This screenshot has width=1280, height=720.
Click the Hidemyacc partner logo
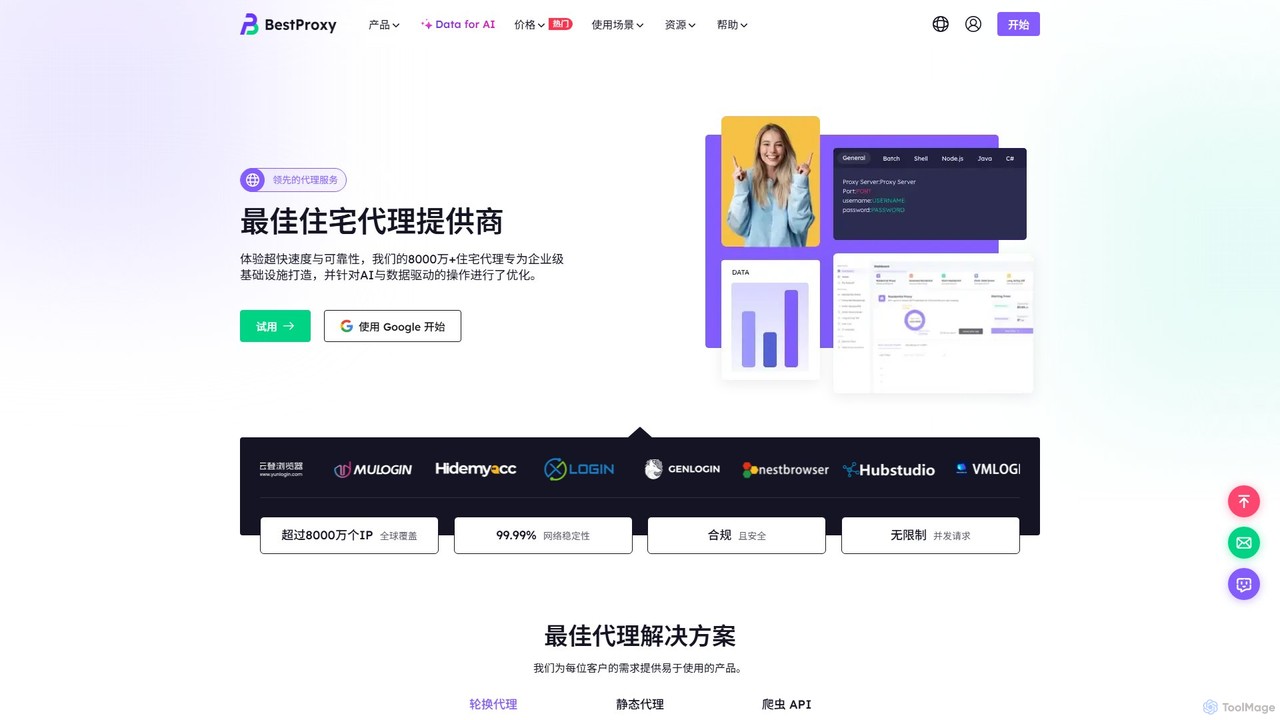(x=476, y=468)
